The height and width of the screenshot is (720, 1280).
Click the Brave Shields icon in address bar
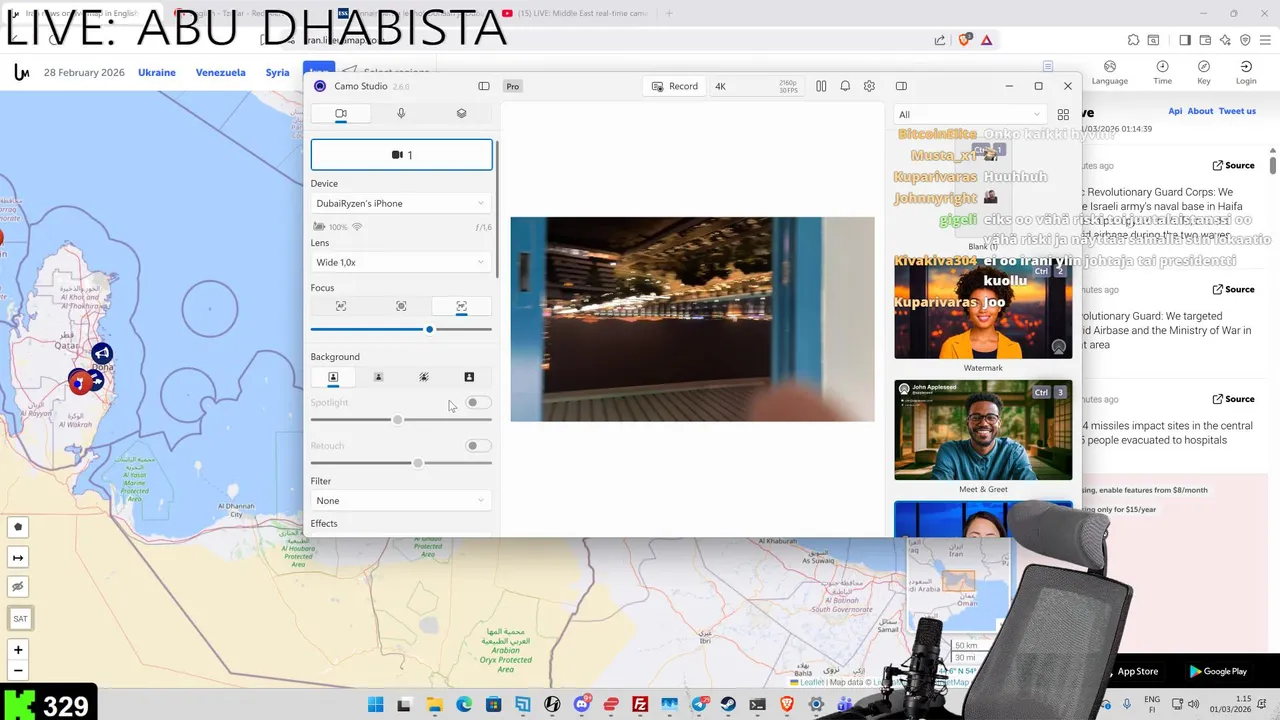pos(965,40)
